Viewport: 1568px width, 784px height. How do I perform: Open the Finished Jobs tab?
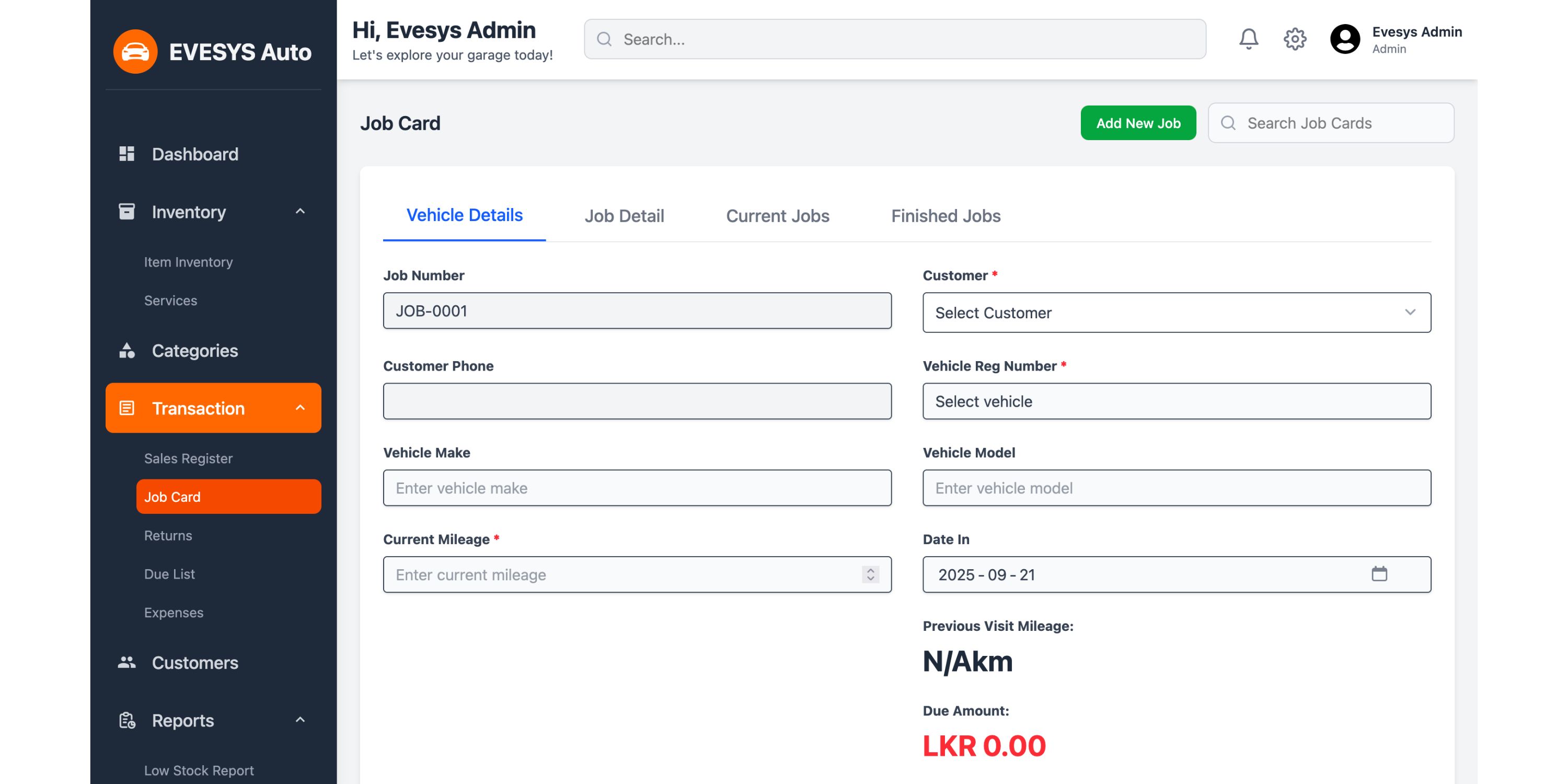pyautogui.click(x=946, y=216)
